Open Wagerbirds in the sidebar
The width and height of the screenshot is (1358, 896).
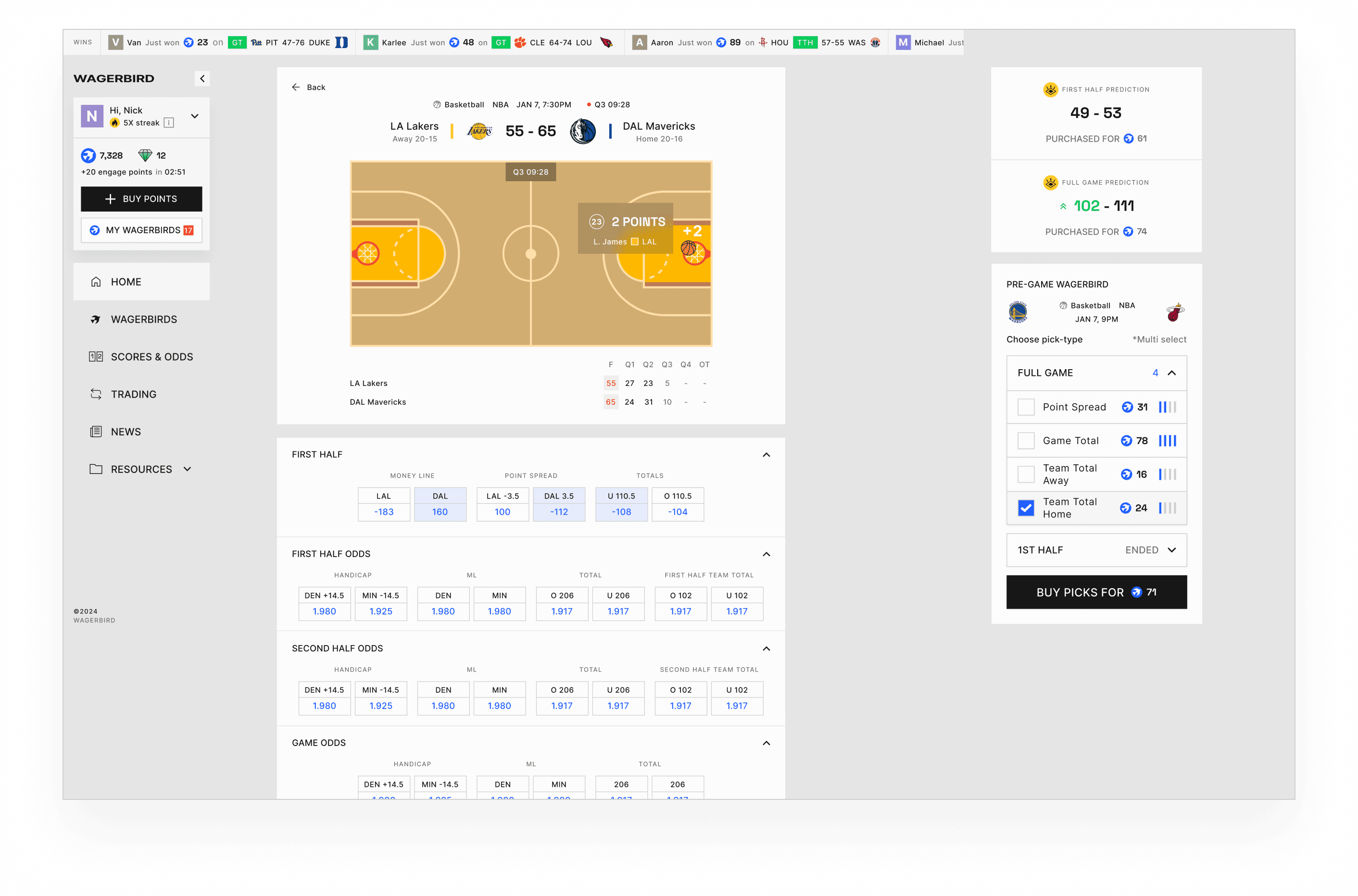coord(141,320)
